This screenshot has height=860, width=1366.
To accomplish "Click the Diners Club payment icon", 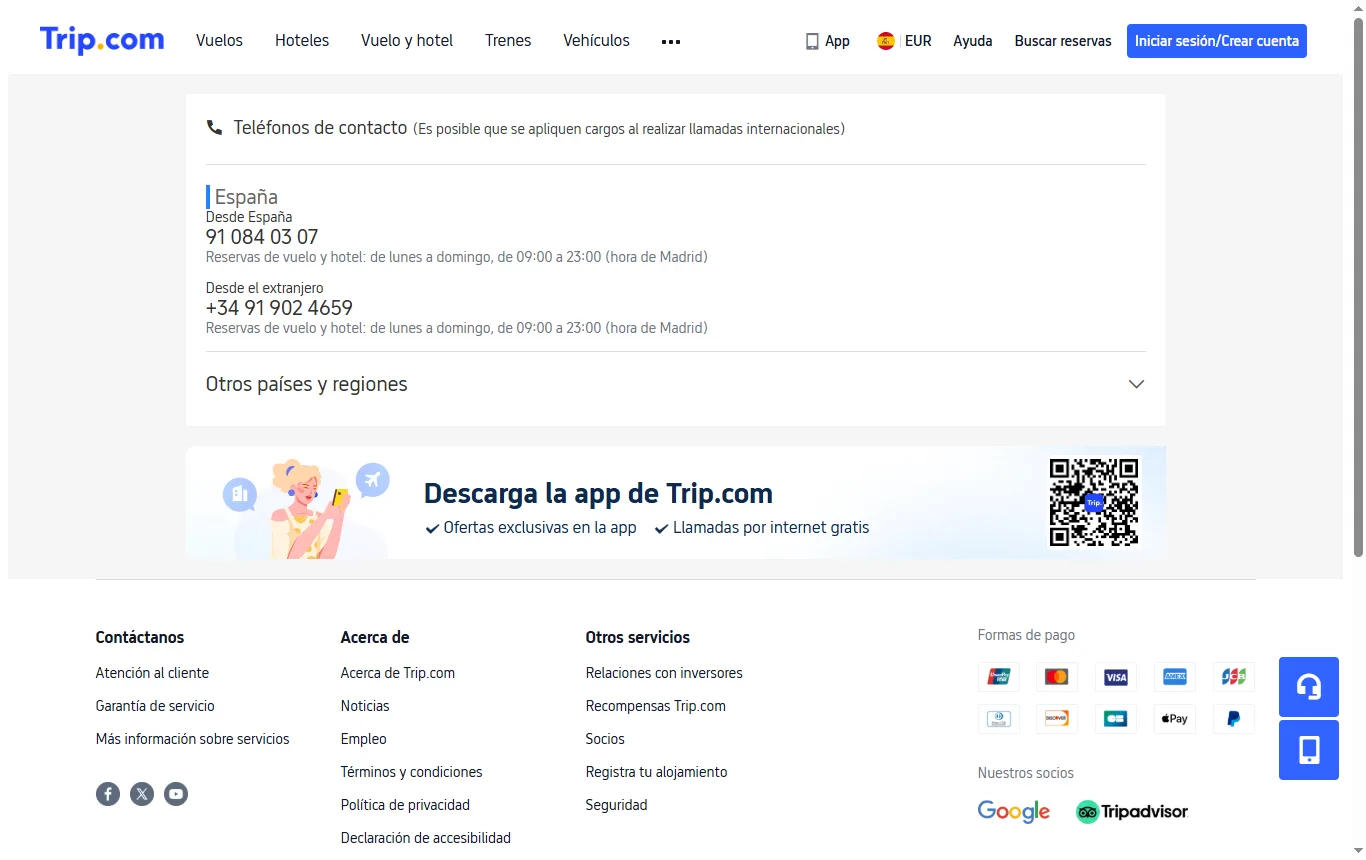I will tap(999, 718).
